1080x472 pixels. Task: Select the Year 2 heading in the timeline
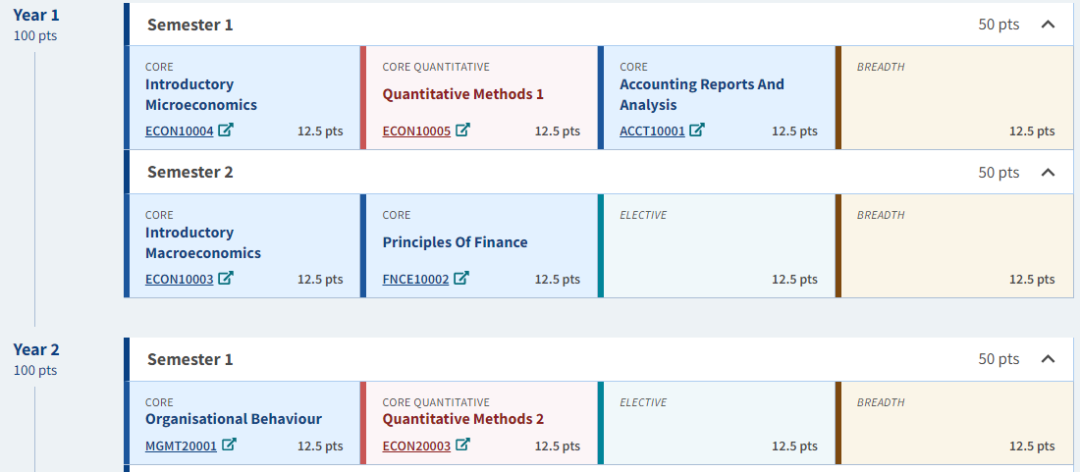(36, 349)
